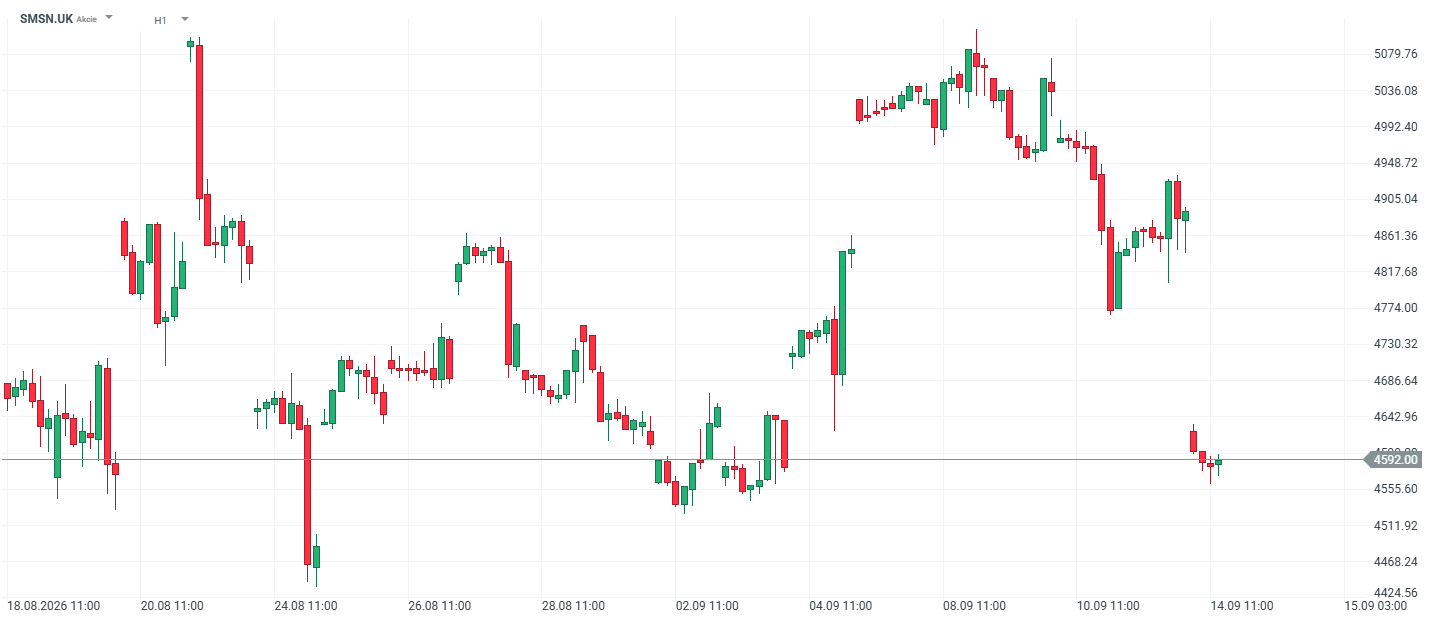Click the H1 interval label

pos(160,20)
